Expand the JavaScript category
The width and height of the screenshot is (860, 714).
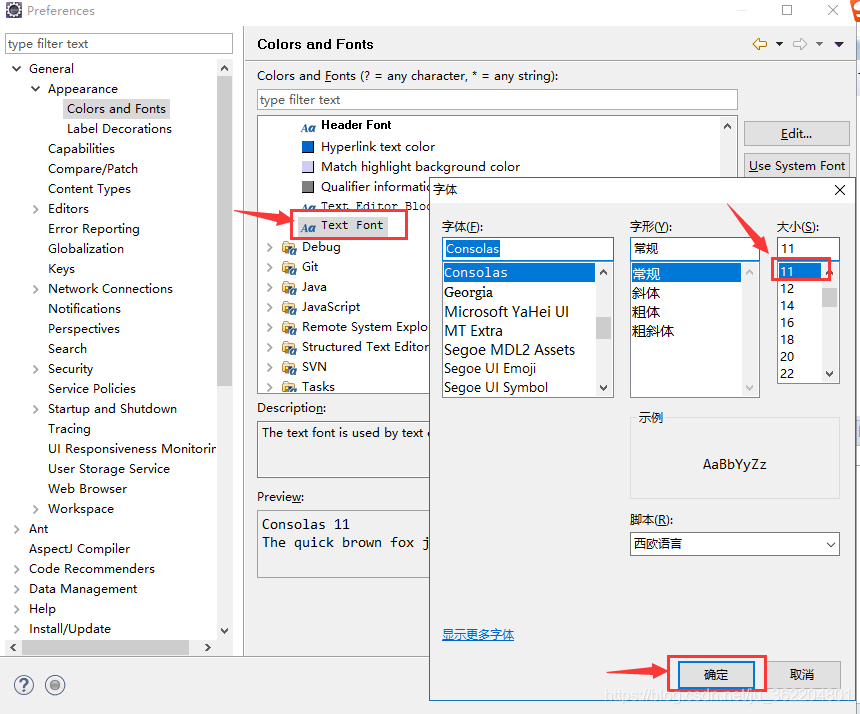(x=269, y=307)
